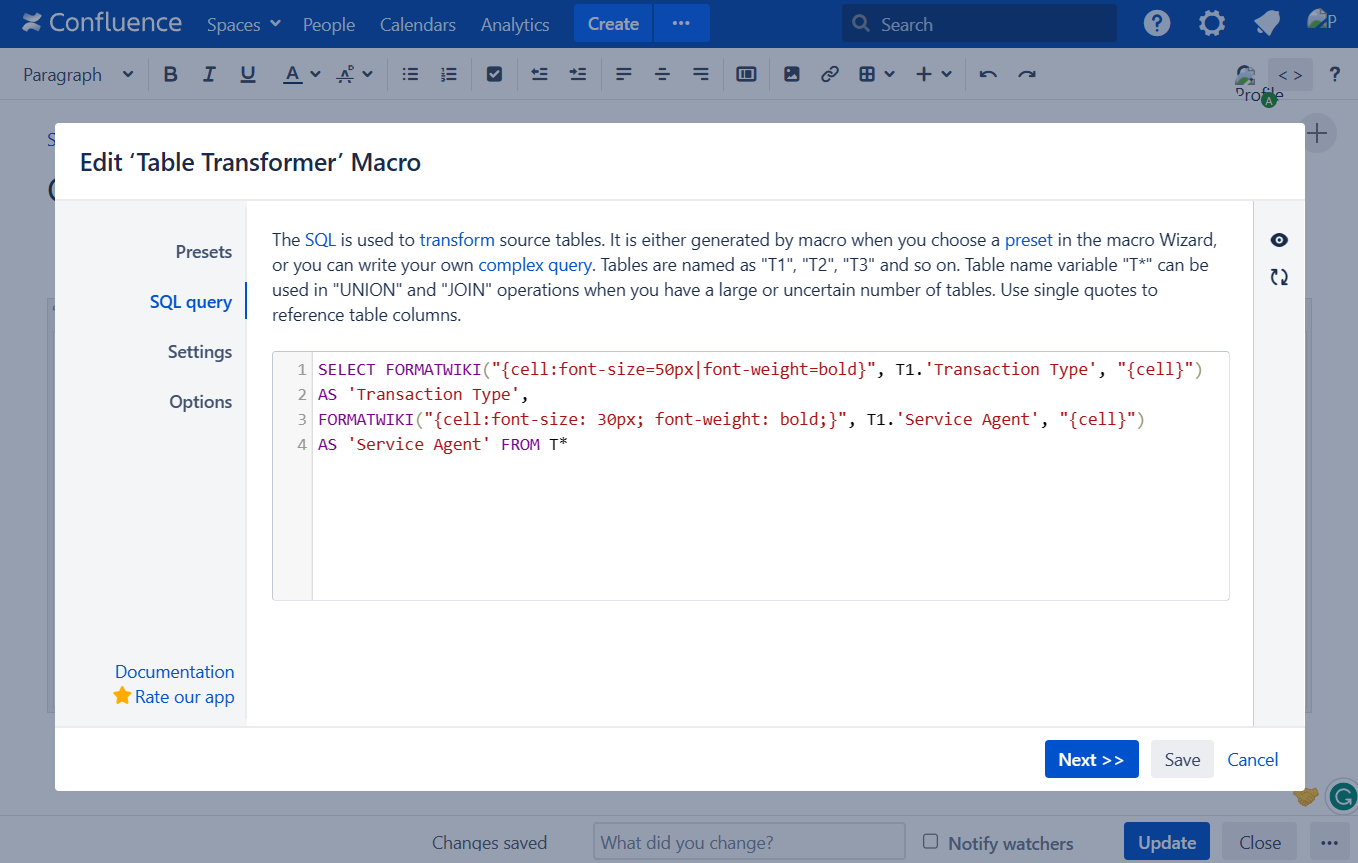Open the Paragraph style dropdown
The height and width of the screenshot is (863, 1358).
click(78, 75)
